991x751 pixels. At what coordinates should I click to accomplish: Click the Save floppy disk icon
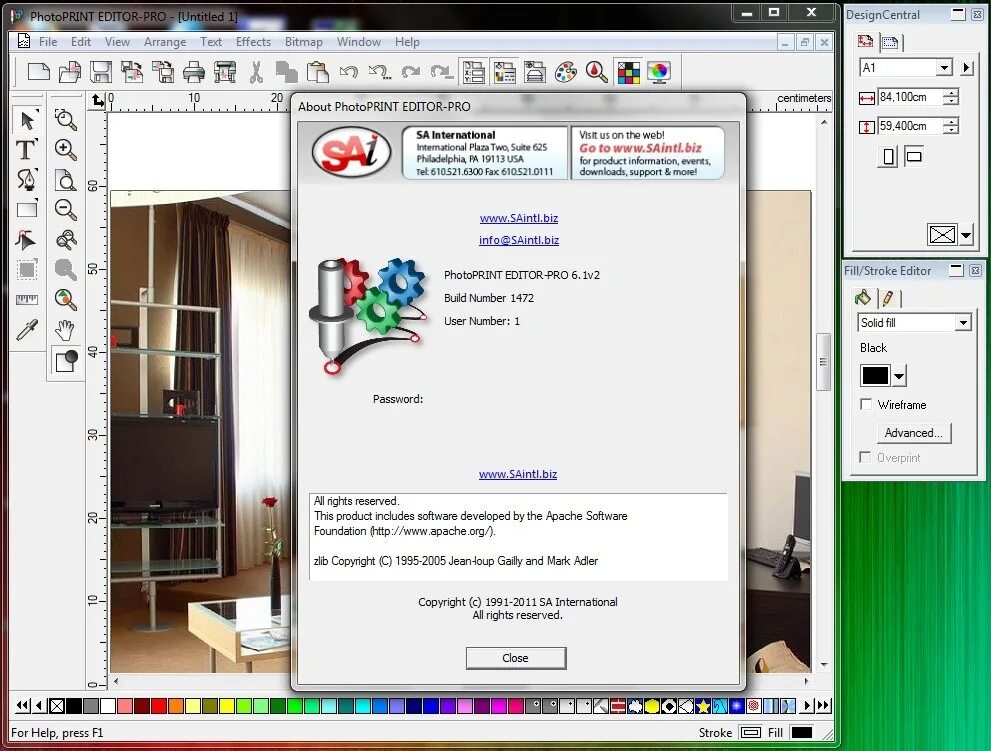click(x=100, y=72)
